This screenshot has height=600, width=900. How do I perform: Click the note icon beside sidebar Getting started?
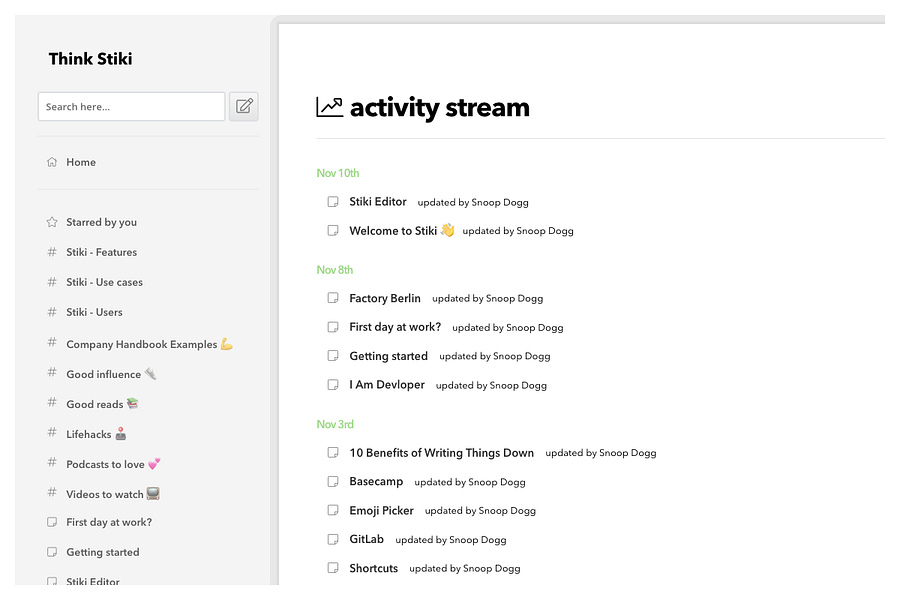click(52, 552)
